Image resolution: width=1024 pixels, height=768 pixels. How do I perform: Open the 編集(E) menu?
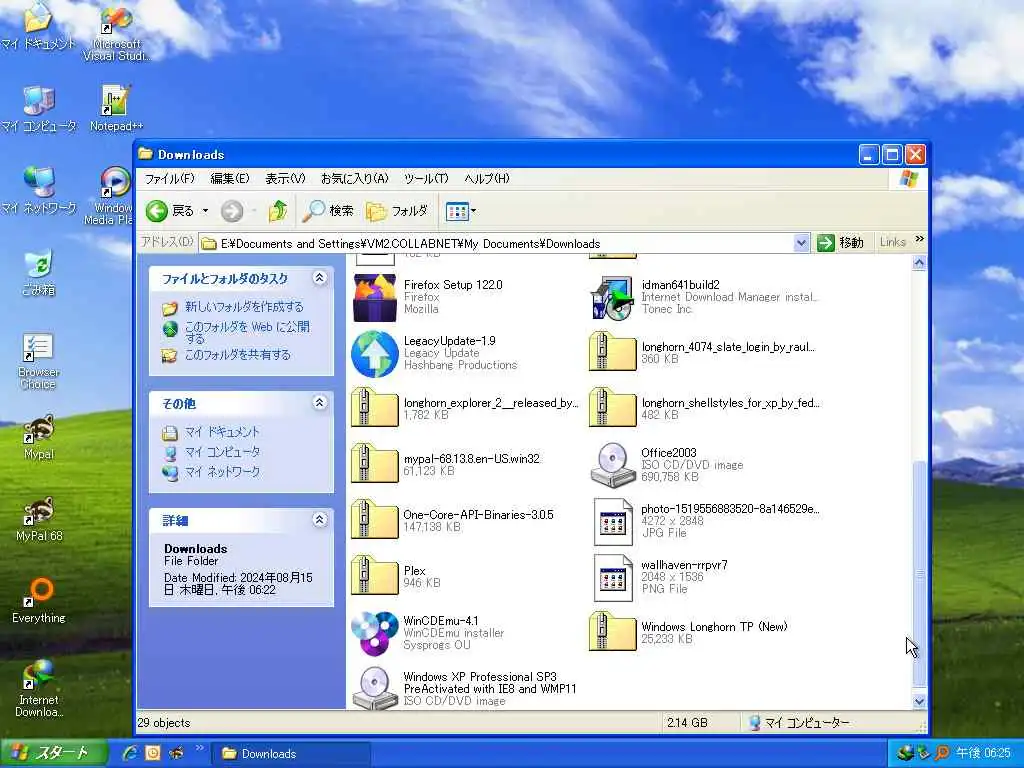(230, 178)
